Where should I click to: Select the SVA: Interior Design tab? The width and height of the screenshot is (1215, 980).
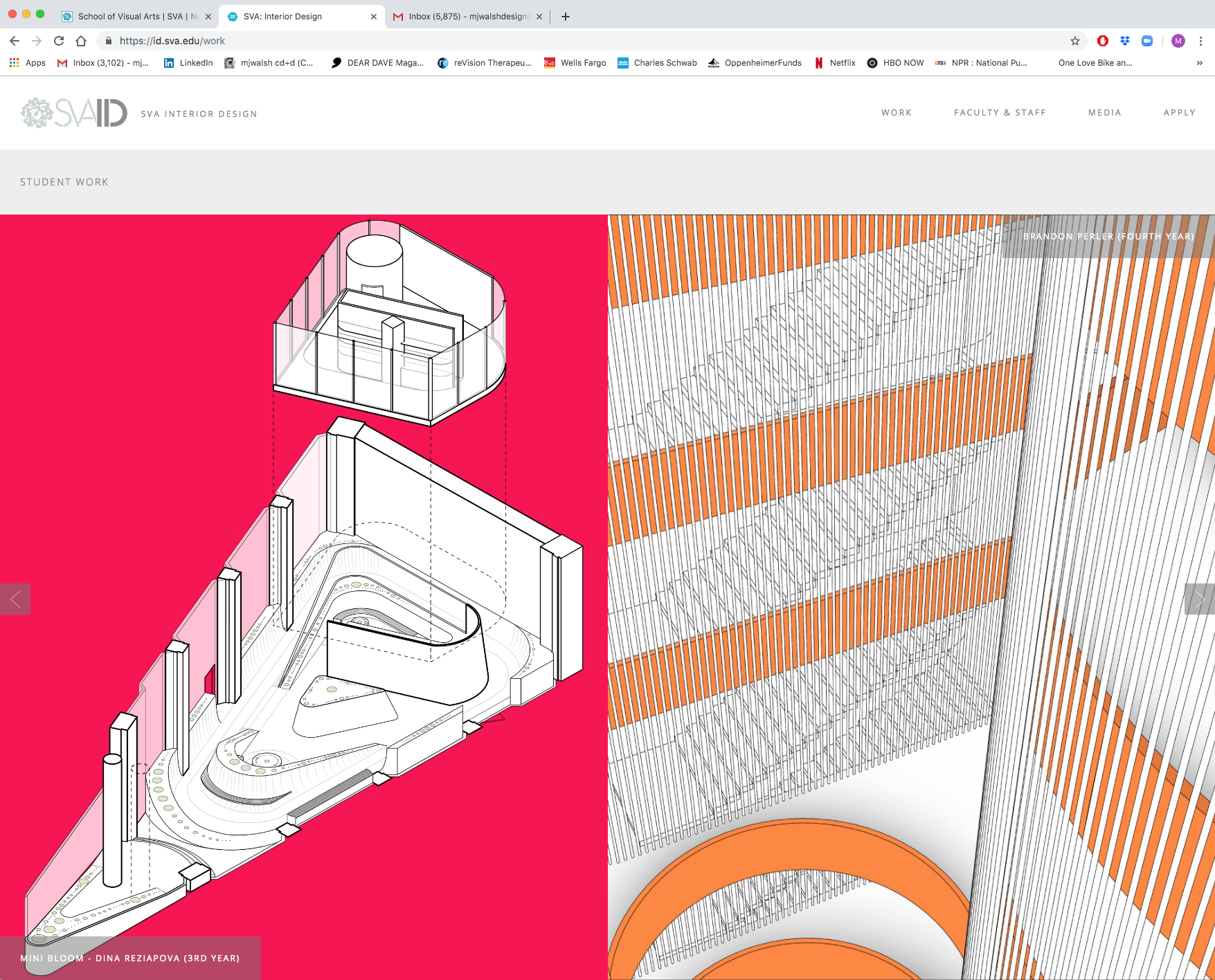pyautogui.click(x=302, y=17)
